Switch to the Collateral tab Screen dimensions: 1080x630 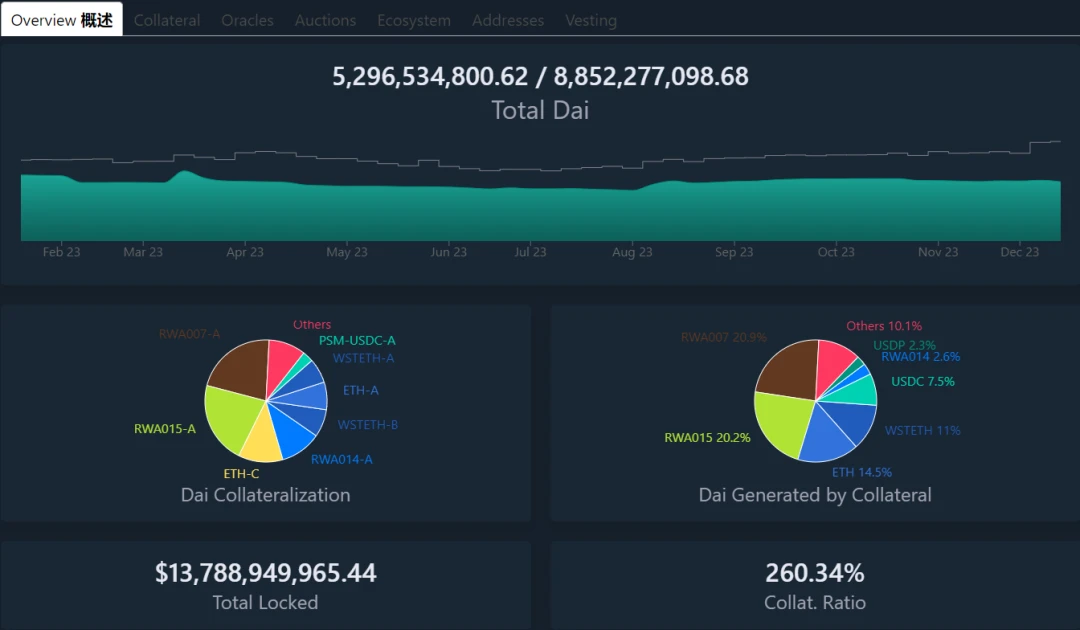click(167, 20)
